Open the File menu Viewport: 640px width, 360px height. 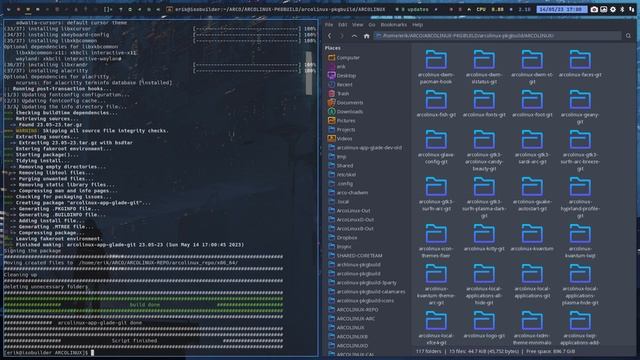pos(329,25)
